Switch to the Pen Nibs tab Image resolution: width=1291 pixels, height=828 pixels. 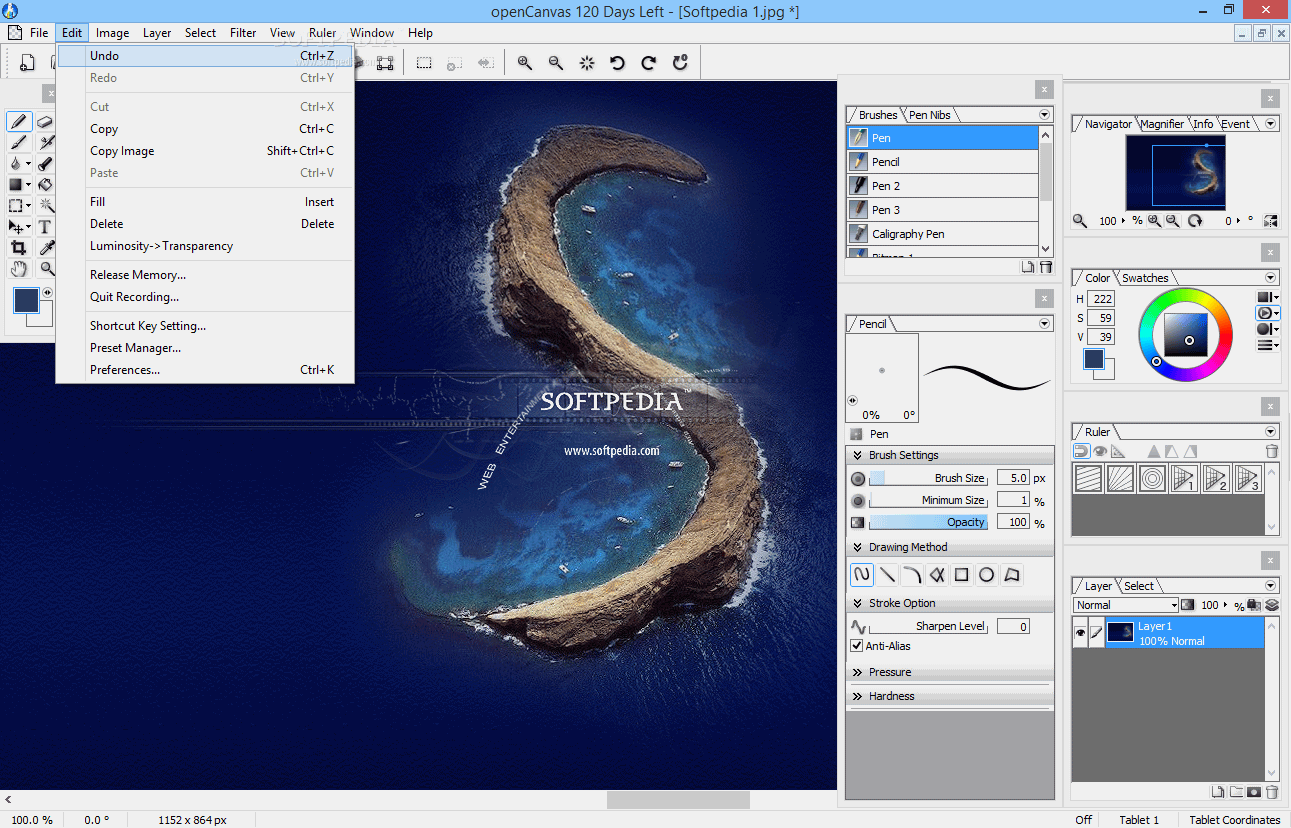tap(929, 115)
